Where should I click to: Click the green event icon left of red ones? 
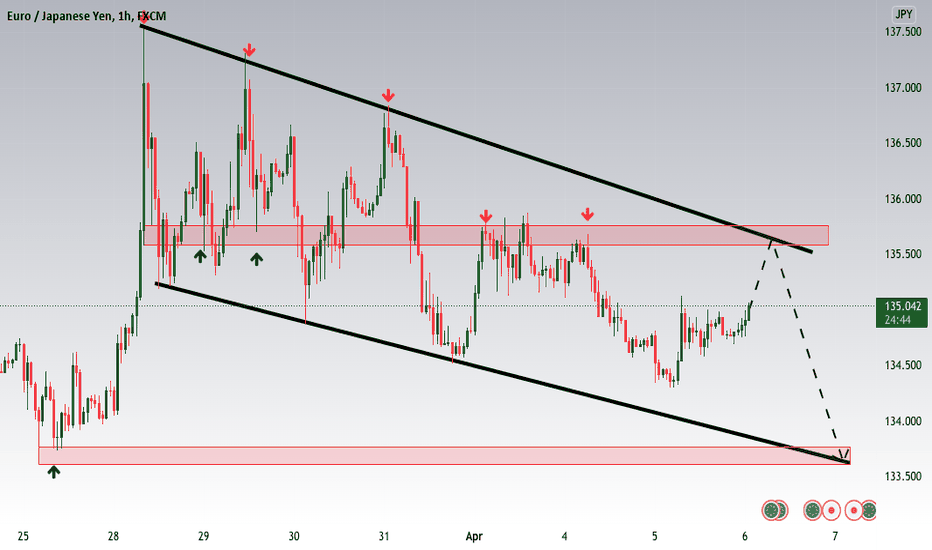click(x=813, y=510)
